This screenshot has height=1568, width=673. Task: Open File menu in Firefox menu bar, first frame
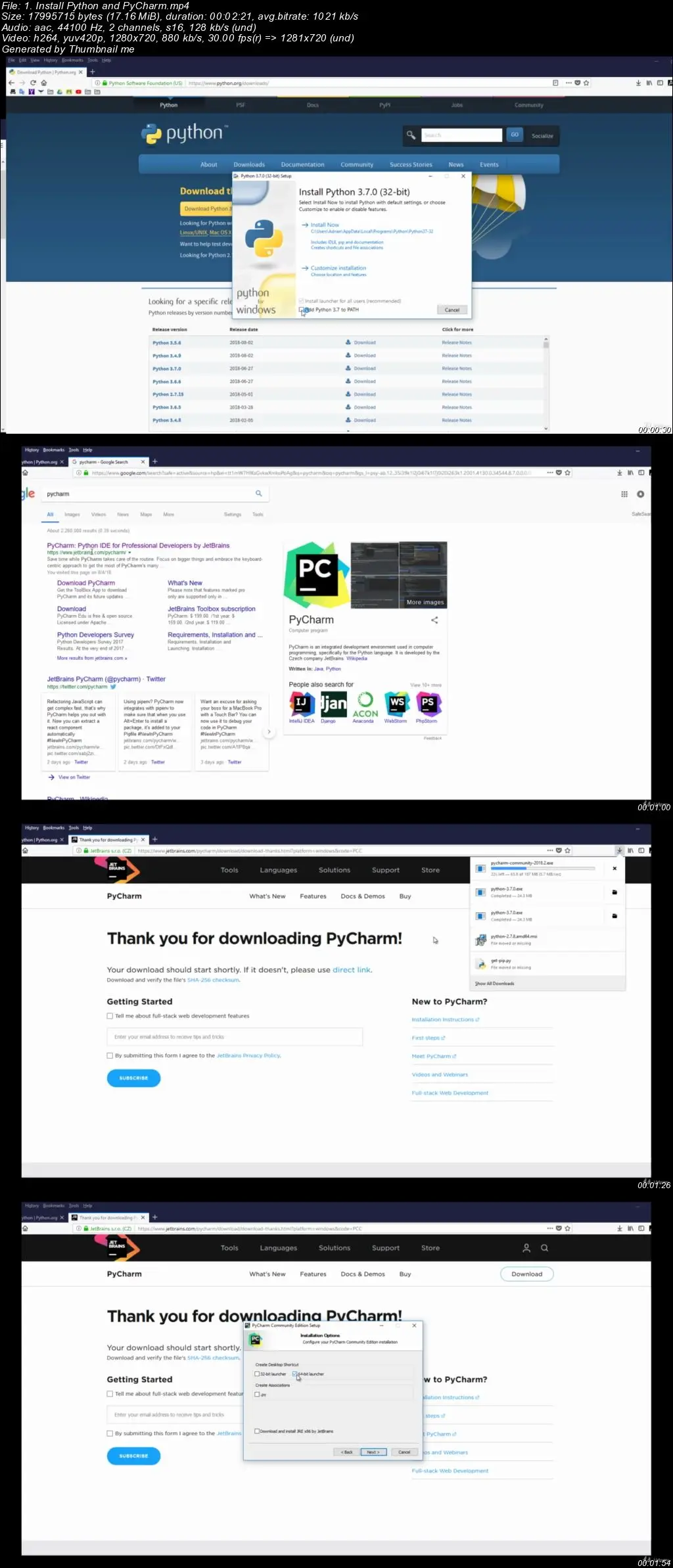pyautogui.click(x=11, y=60)
